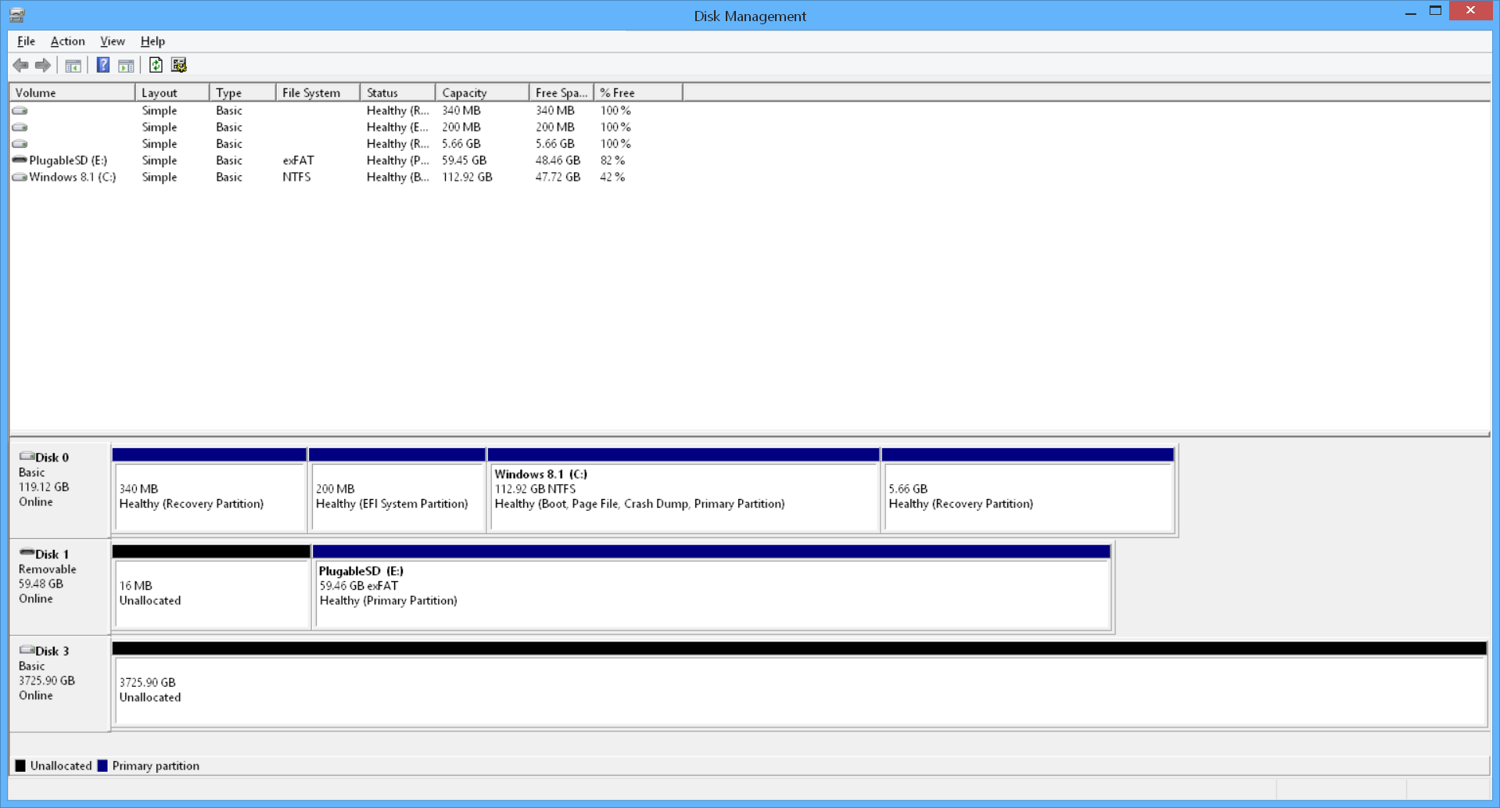
Task: Click the Disk Management gear icon in toolbar
Action: [x=179, y=65]
